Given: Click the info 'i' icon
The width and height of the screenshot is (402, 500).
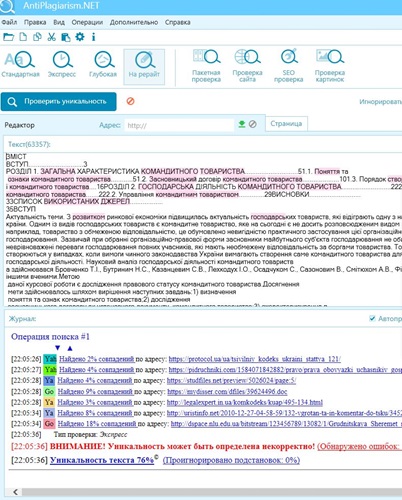Looking at the screenshot, I should point(93,37).
